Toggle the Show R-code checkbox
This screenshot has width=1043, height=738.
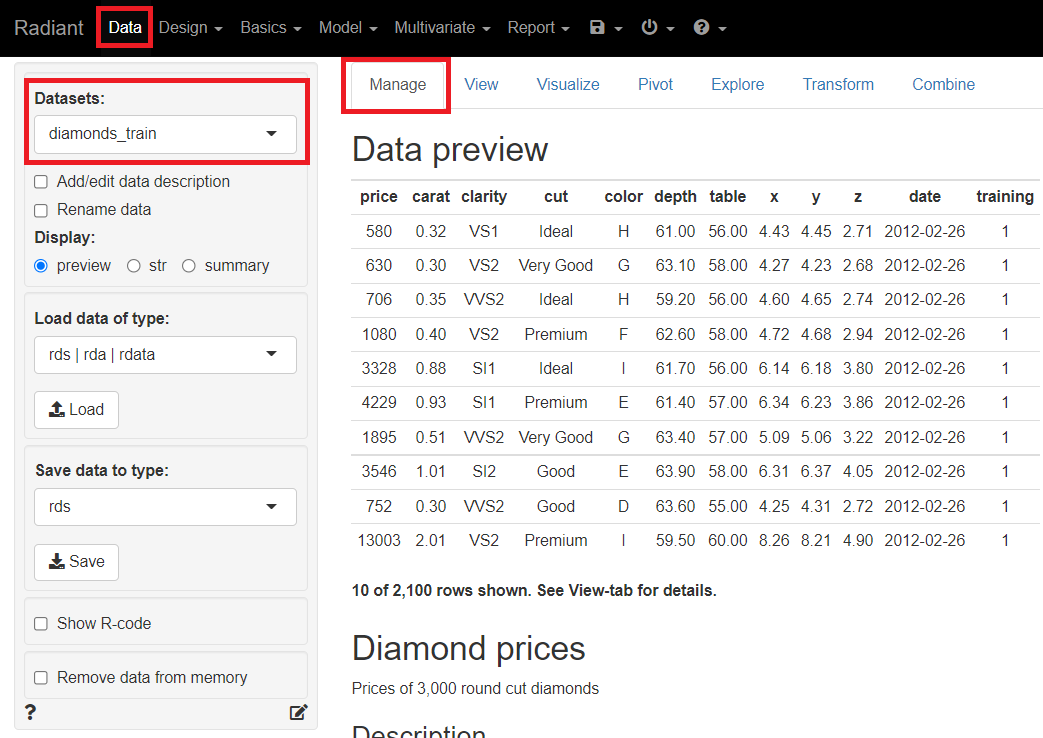coord(41,624)
